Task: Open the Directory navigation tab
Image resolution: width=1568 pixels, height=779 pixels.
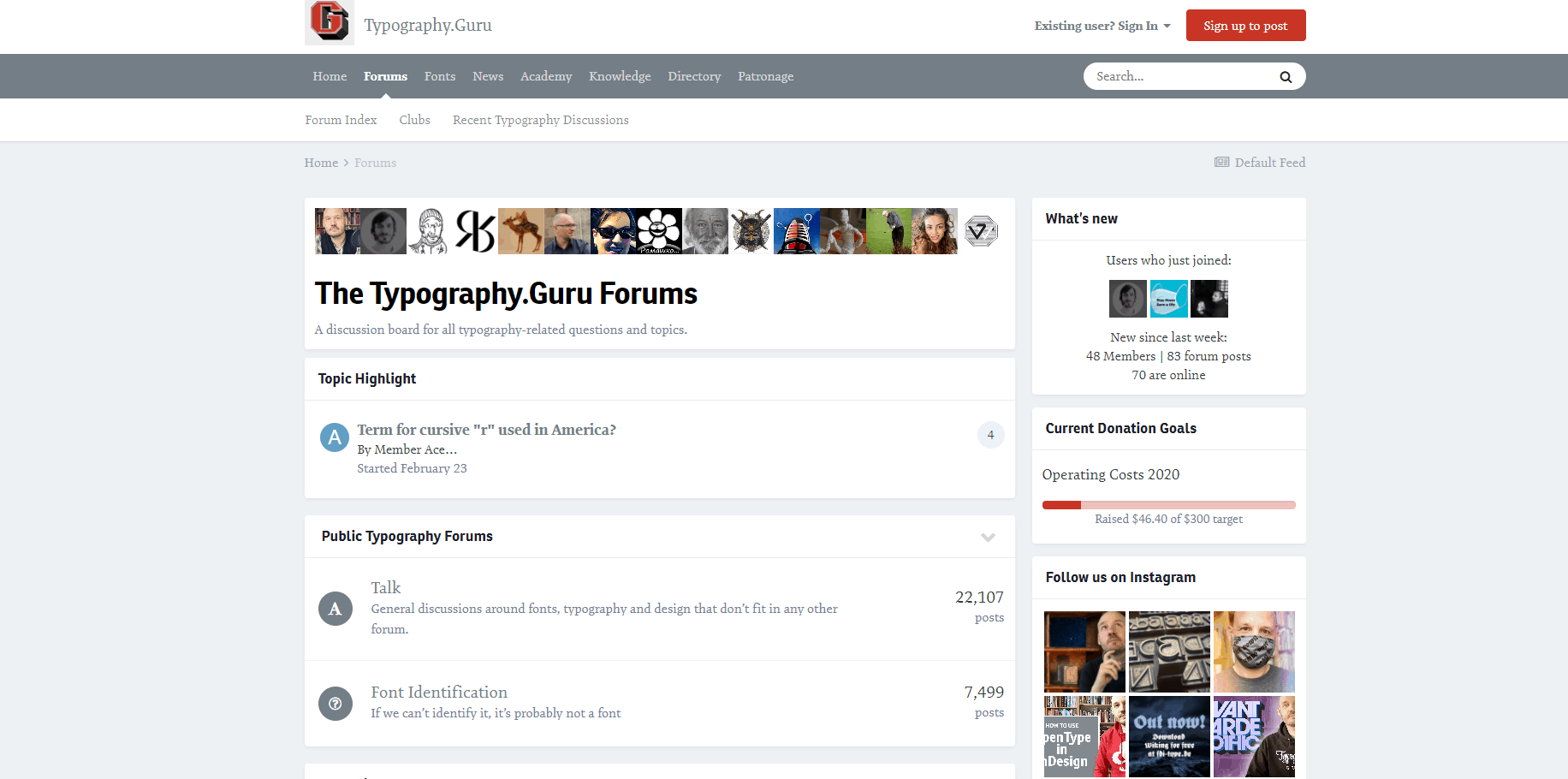Action: (694, 76)
